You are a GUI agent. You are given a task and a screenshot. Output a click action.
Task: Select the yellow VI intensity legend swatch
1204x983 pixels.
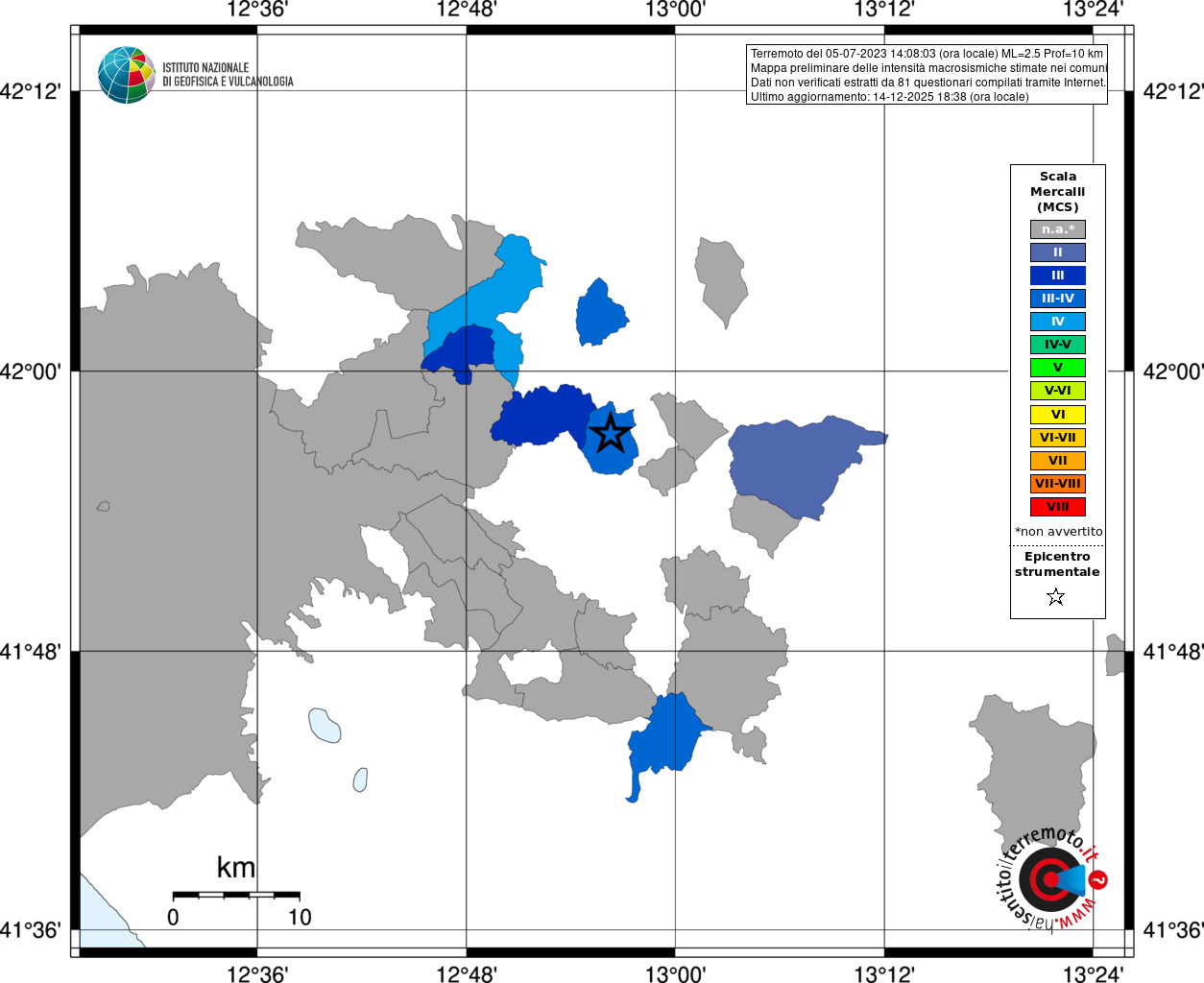[1058, 415]
